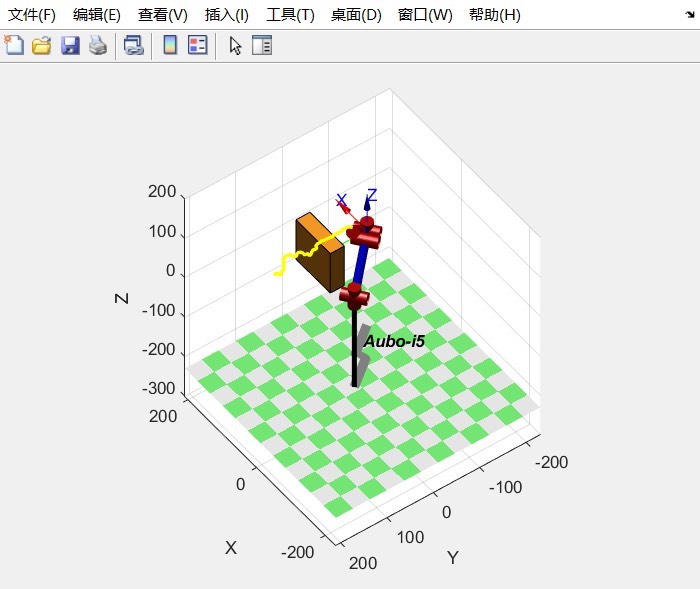
Task: Open the 插入(I) menu
Action: pos(226,15)
